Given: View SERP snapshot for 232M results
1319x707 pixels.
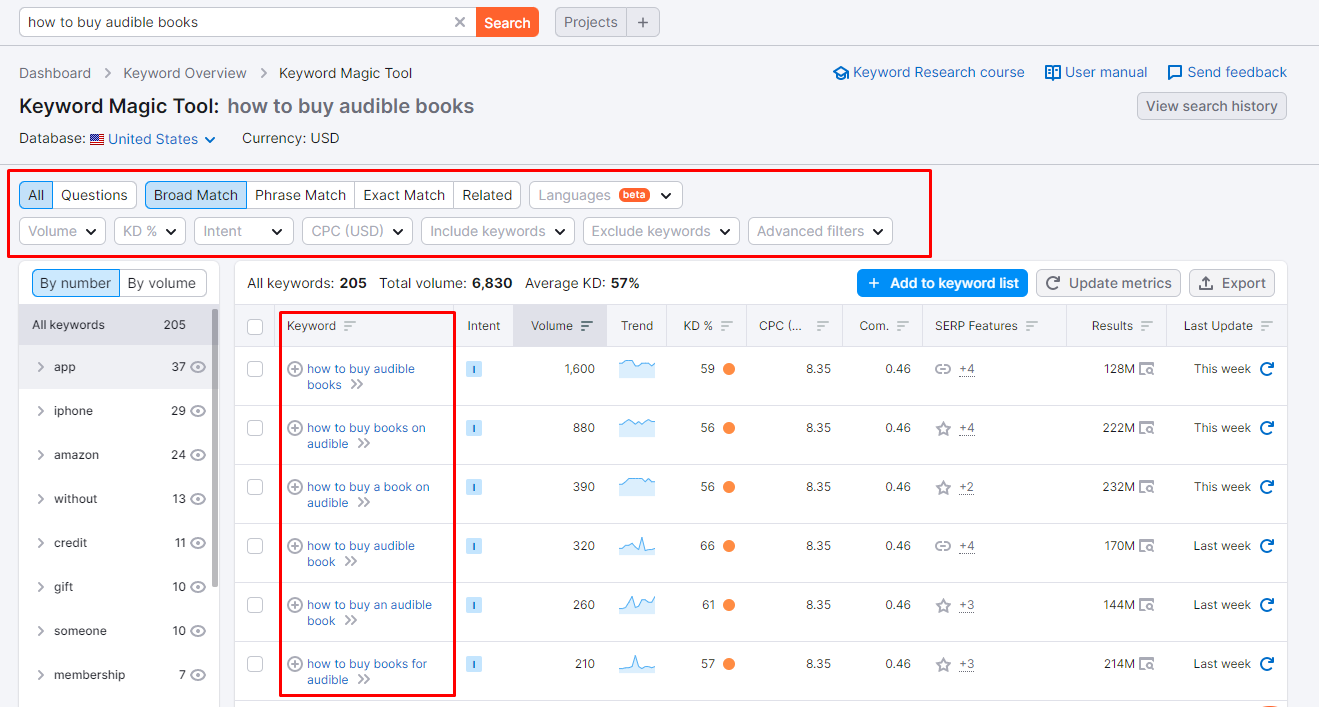Looking at the screenshot, I should click(1147, 487).
